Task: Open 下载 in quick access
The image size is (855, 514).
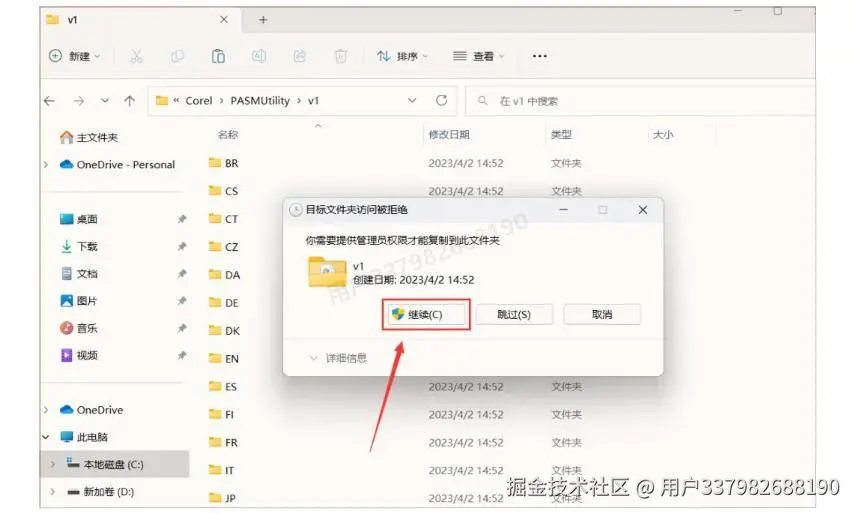Action: 79,246
